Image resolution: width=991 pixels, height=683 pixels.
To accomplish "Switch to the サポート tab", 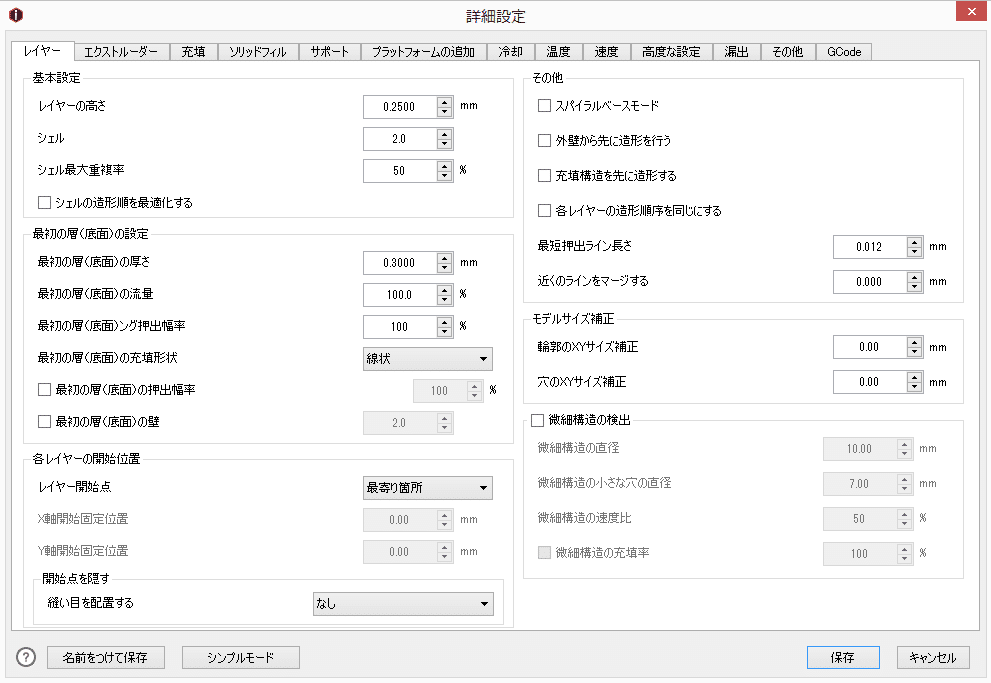I will click(329, 51).
